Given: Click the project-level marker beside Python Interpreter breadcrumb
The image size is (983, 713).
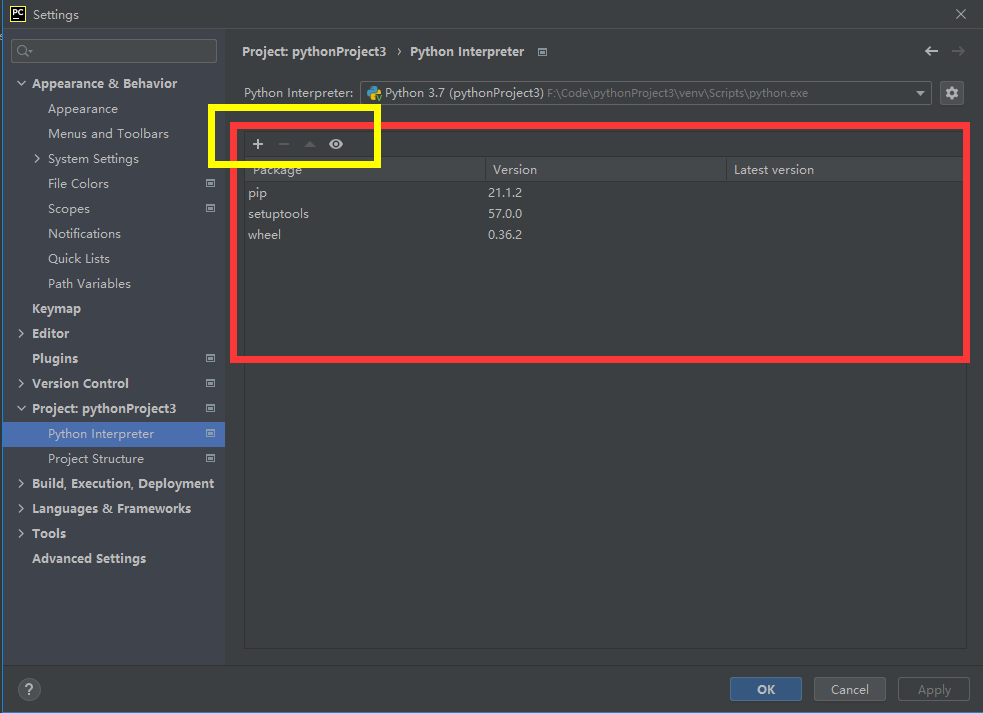Looking at the screenshot, I should [x=543, y=52].
